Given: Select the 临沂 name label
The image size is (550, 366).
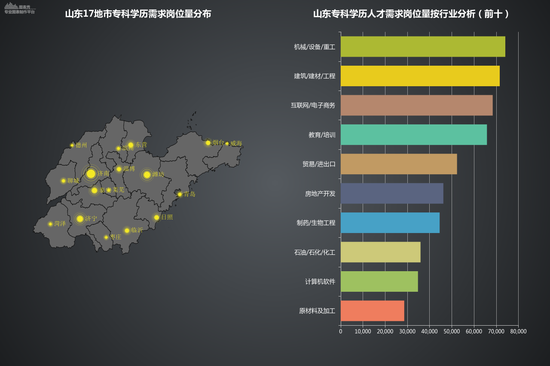Looking at the screenshot, I should pyautogui.click(x=137, y=231).
